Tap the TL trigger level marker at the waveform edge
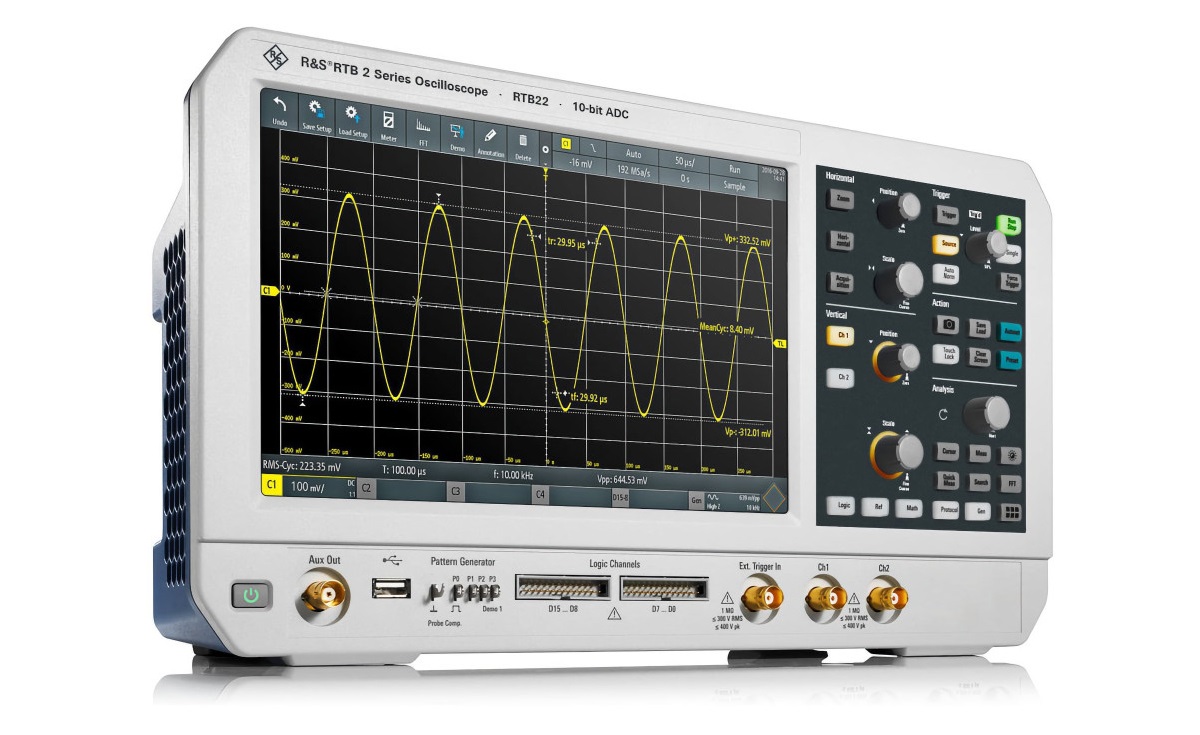 (x=780, y=342)
